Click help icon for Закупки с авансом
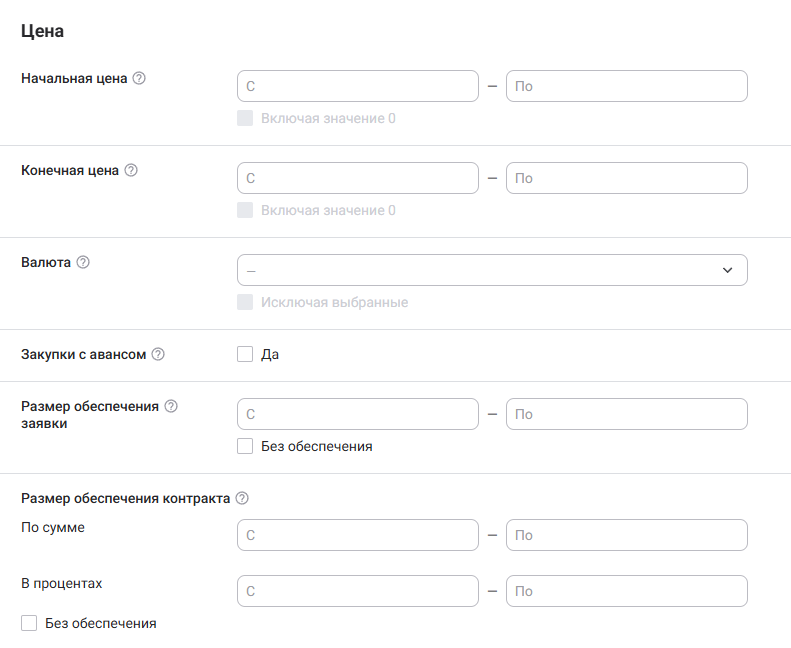 [x=158, y=354]
